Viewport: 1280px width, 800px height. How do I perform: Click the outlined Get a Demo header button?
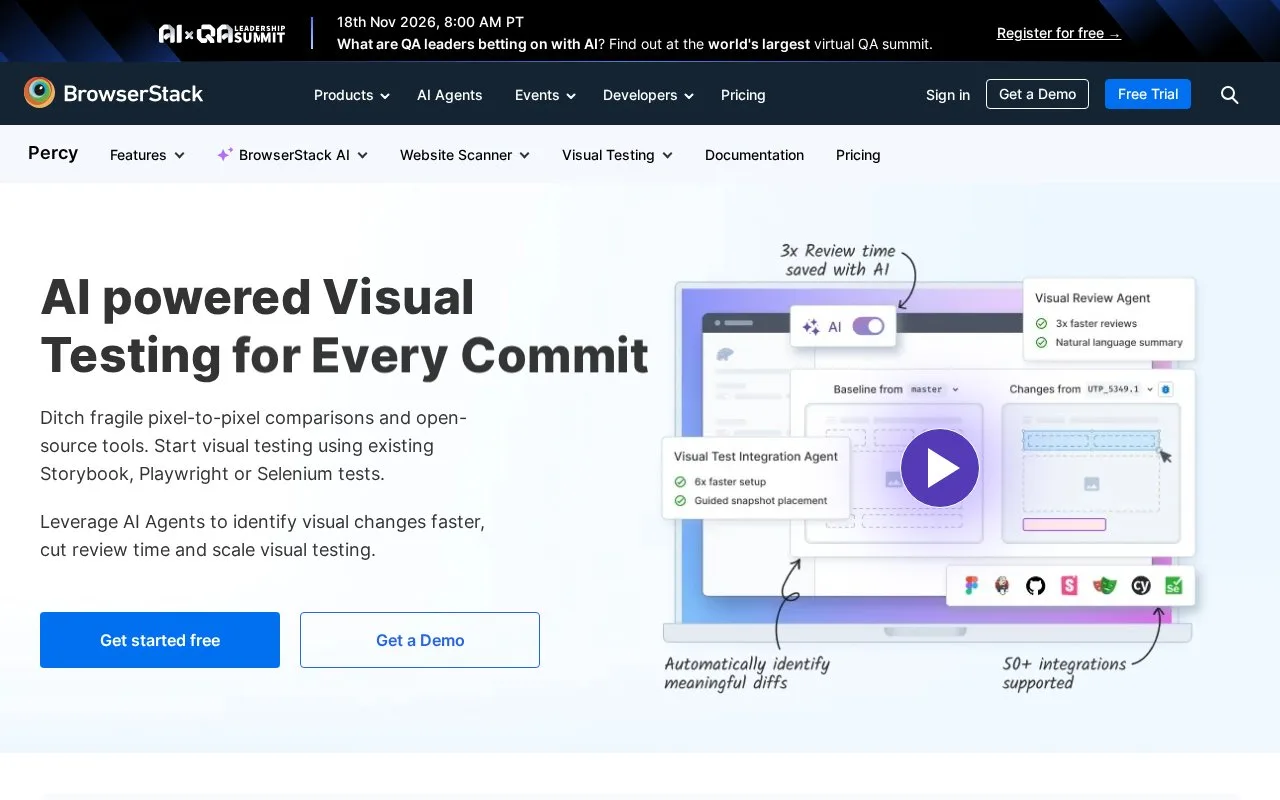[x=1037, y=94]
